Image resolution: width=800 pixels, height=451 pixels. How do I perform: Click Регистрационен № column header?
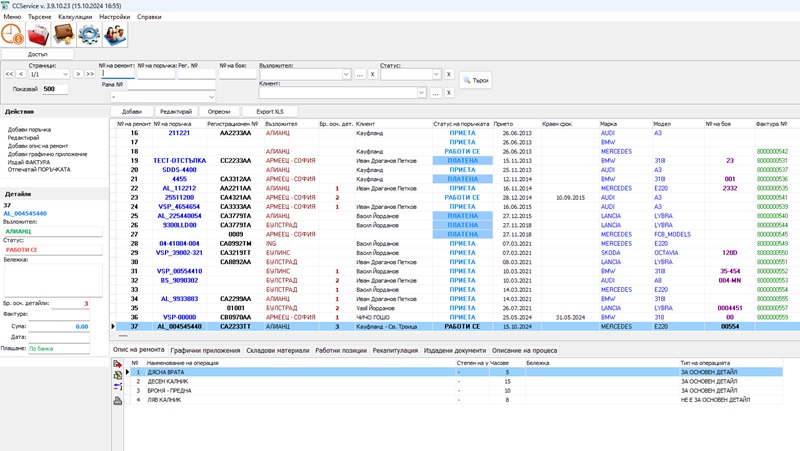tap(233, 123)
